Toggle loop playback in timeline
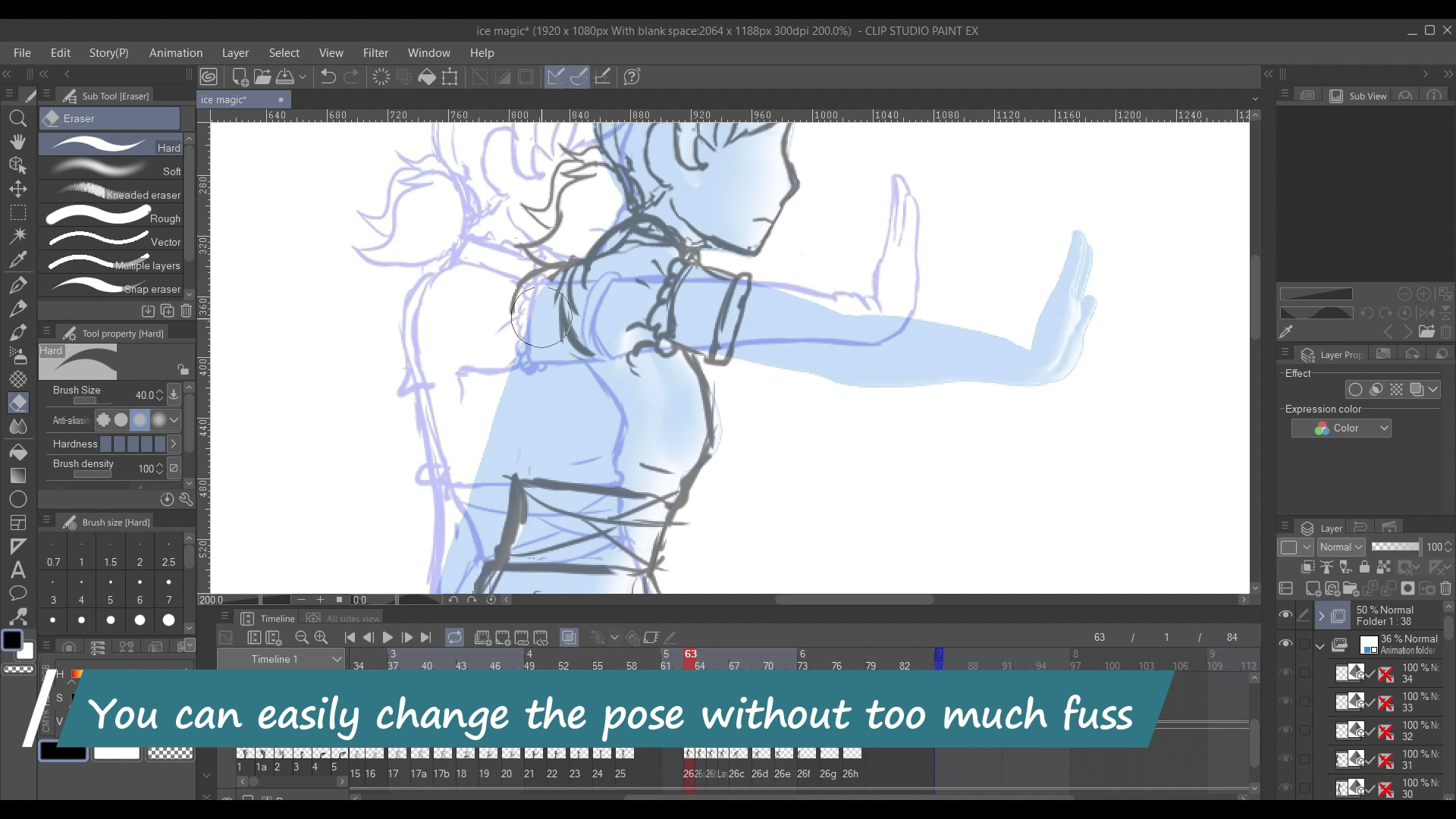 (x=454, y=638)
